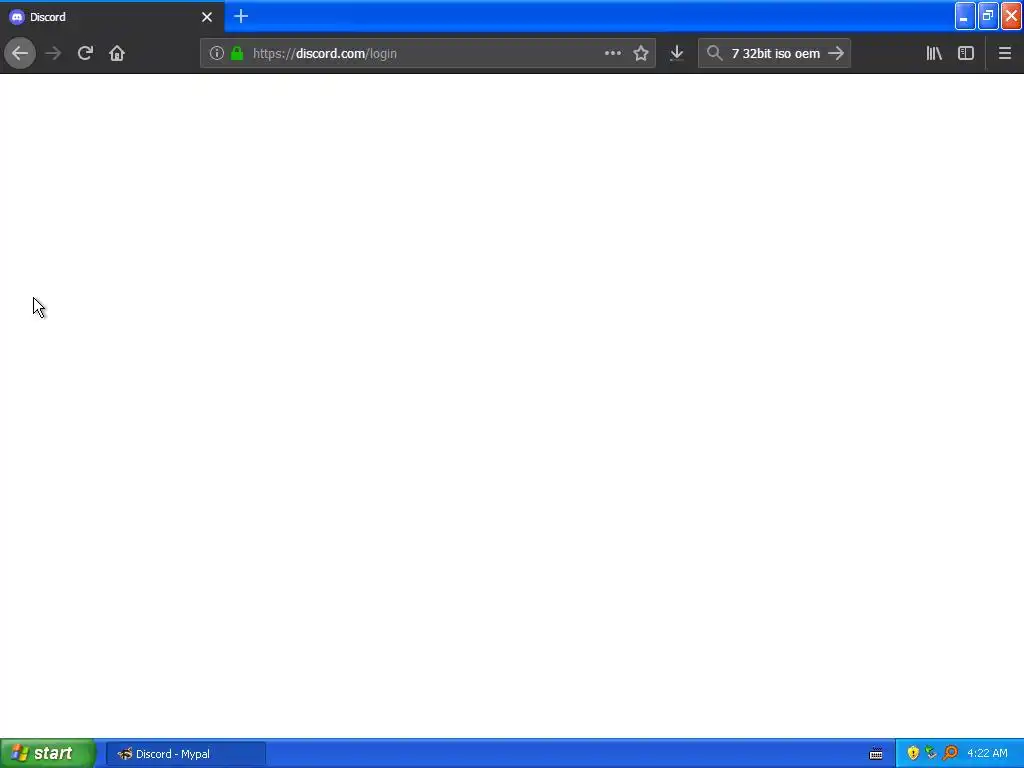Click the search box containing '7 32bit iso oem'

click(775, 54)
